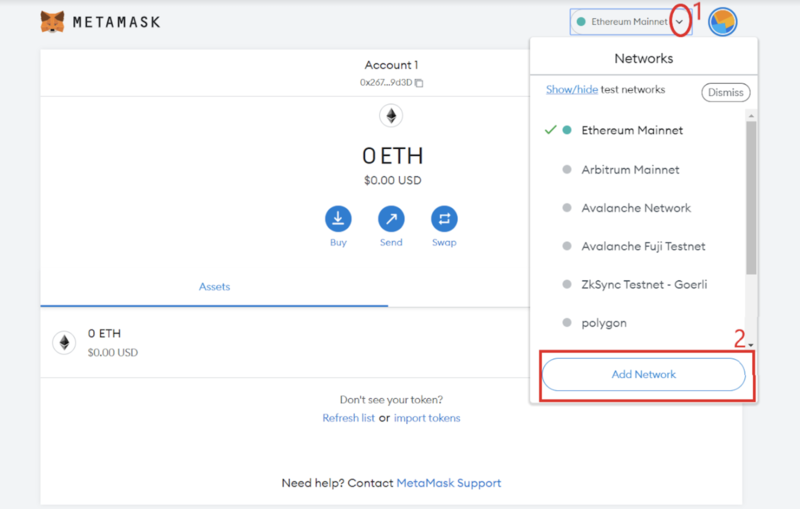The width and height of the screenshot is (800, 509).
Task: Click the import tokens link
Action: click(427, 418)
